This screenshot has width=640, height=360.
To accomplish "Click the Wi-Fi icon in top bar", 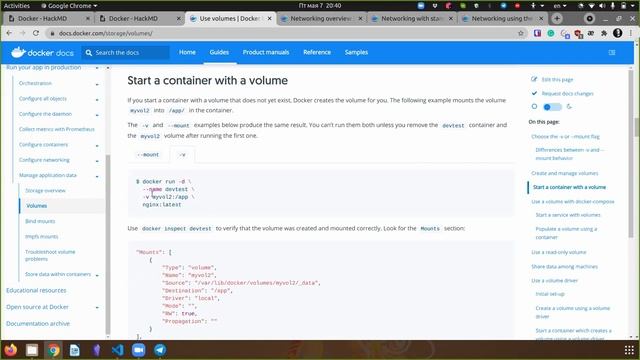I will 591,6.
